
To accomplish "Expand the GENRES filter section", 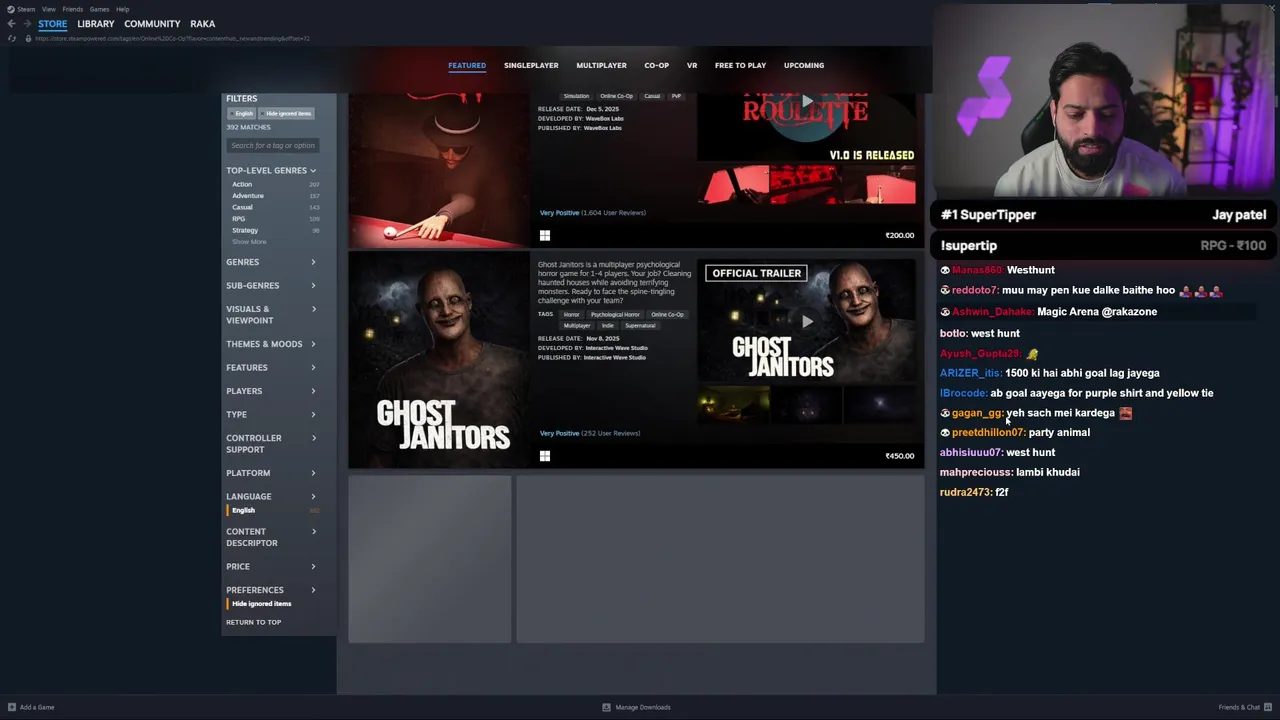I will click(x=271, y=262).
